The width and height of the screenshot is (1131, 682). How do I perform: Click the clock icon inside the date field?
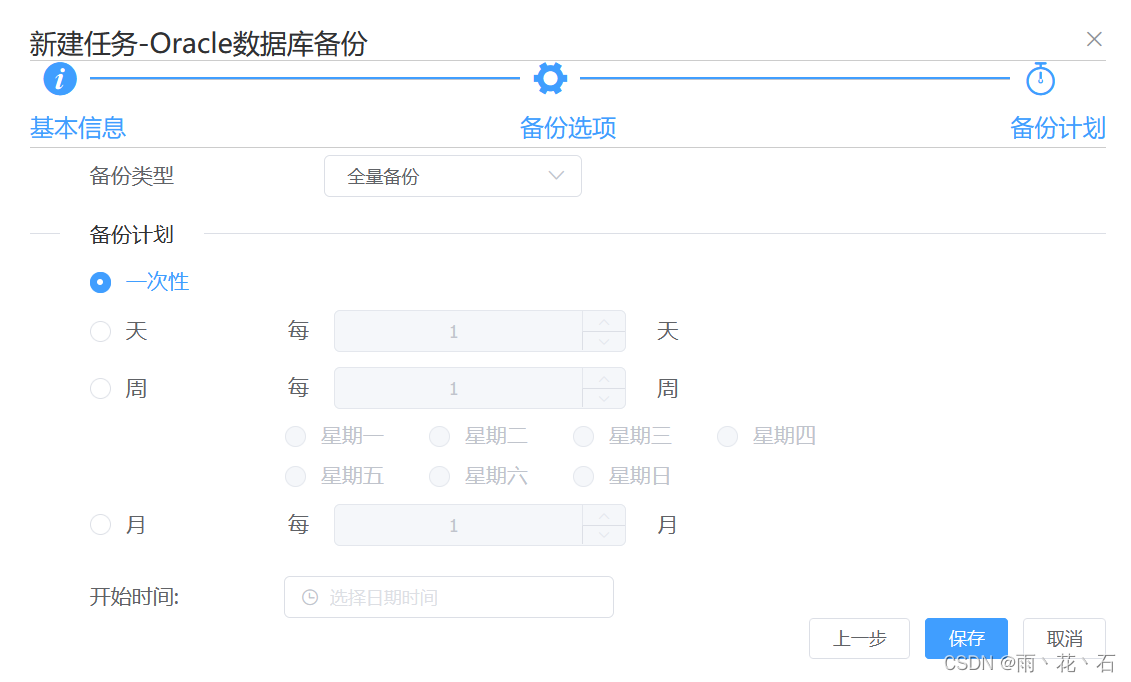click(308, 597)
